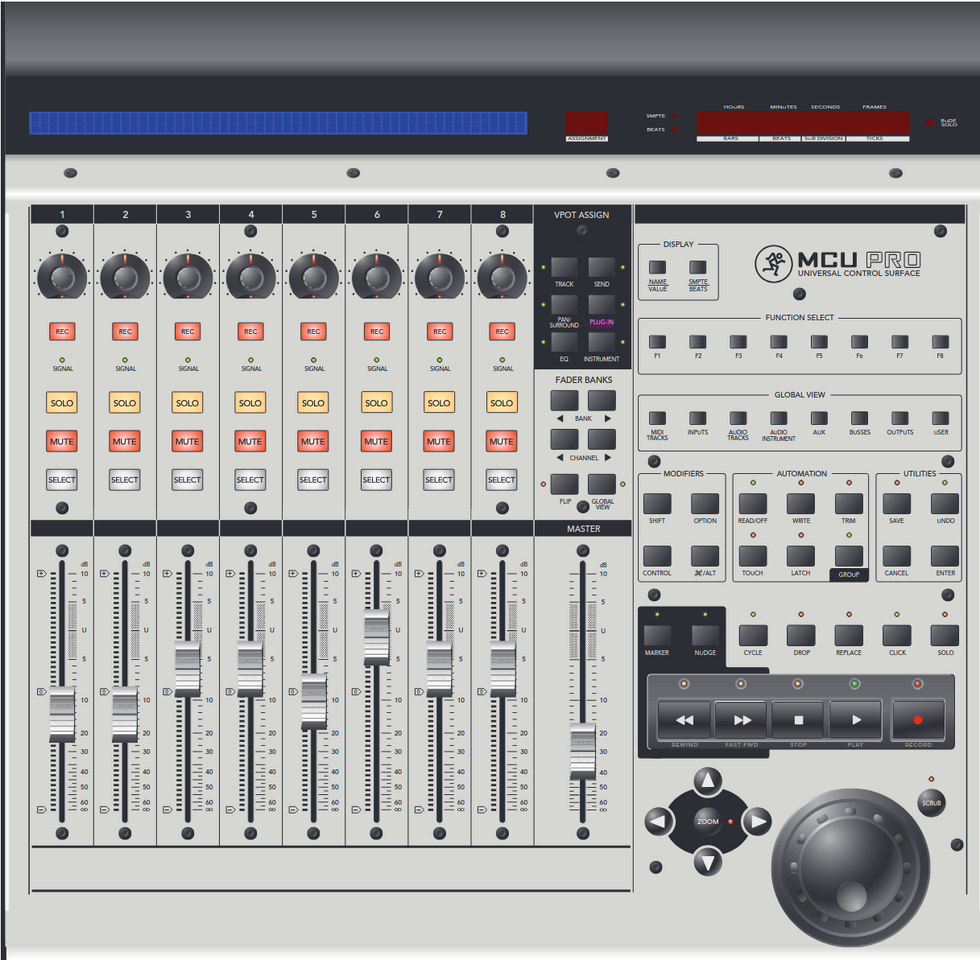Click the F8 function select button
980x960 pixels.
[941, 342]
